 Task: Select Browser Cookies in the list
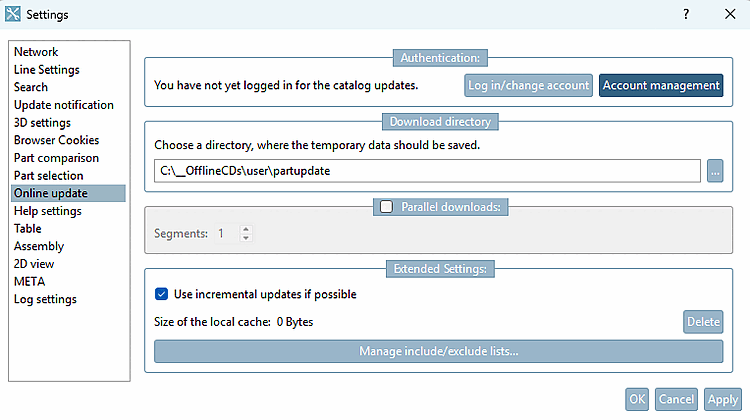point(57,140)
